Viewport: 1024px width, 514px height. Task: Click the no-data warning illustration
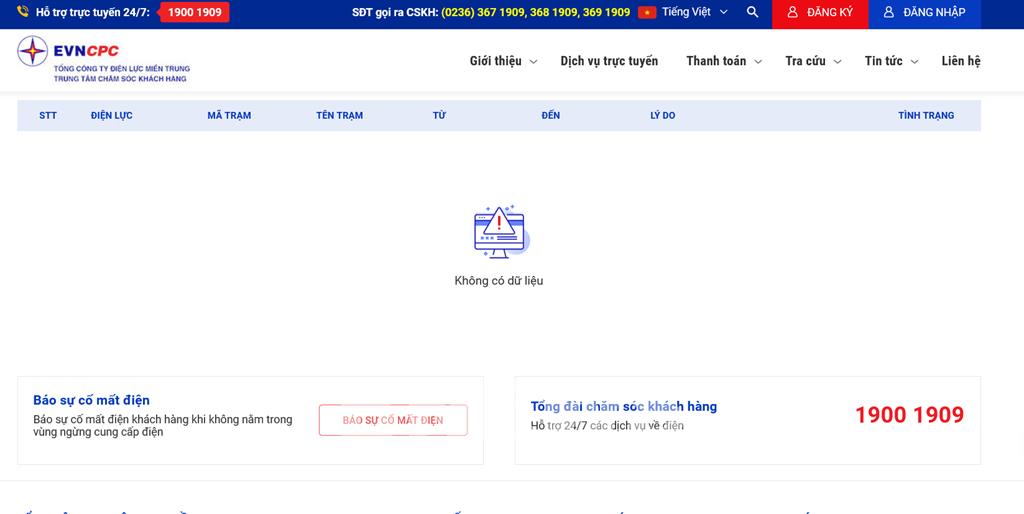pos(499,232)
